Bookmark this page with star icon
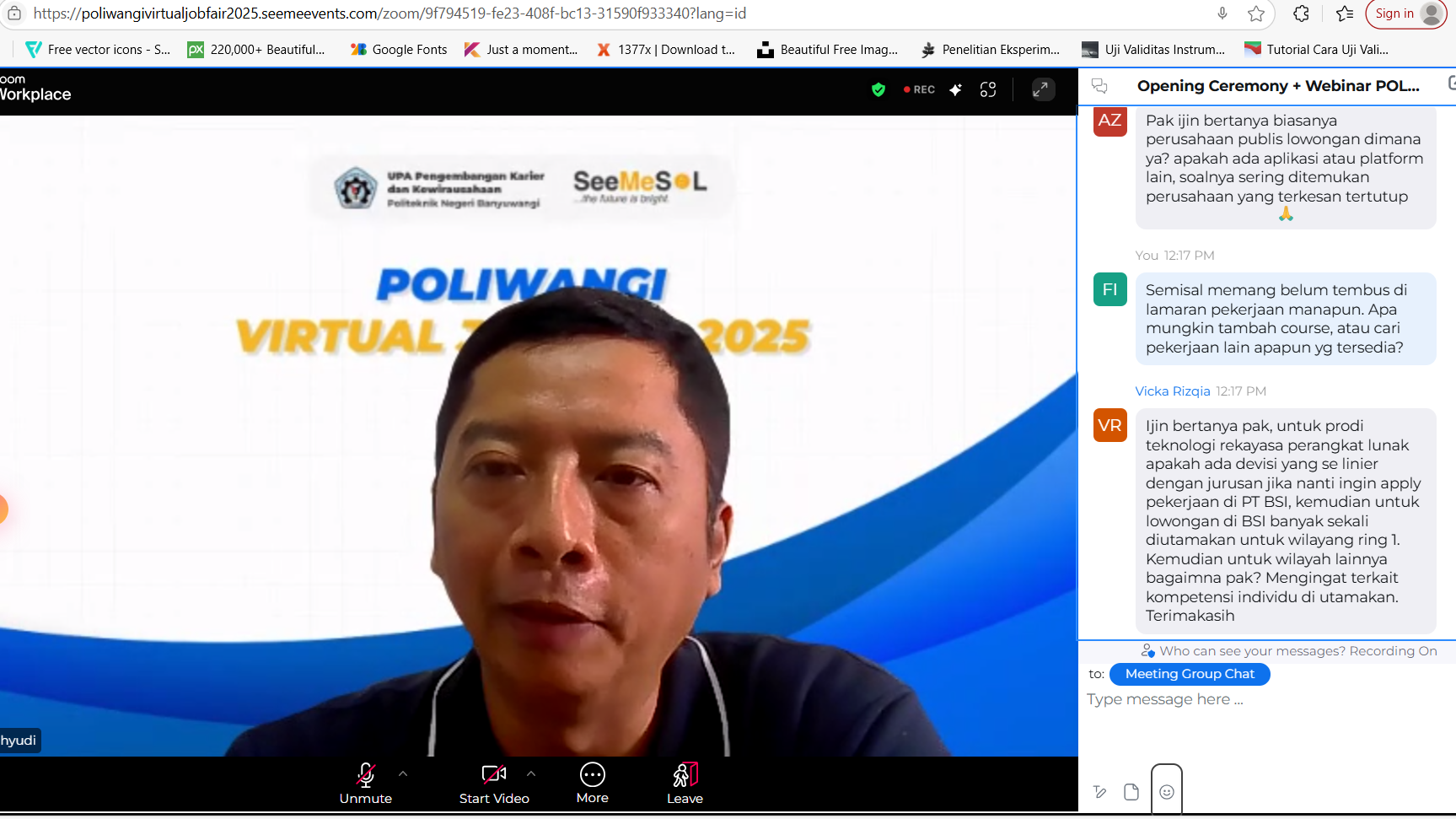1456x819 pixels. pos(1256,13)
